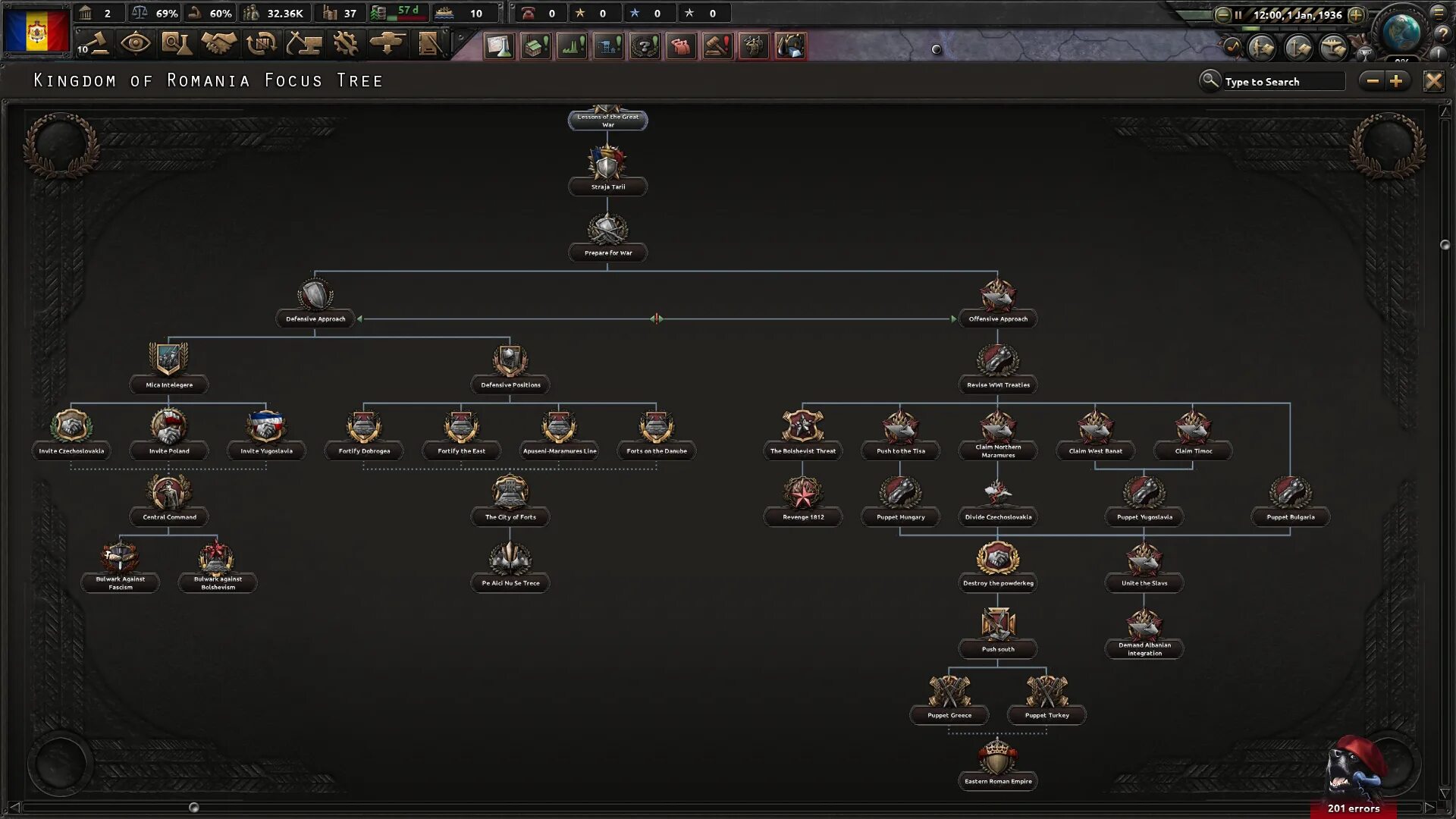The image size is (1456, 819).
Task: Select the Defensive Positions focus
Action: click(510, 371)
